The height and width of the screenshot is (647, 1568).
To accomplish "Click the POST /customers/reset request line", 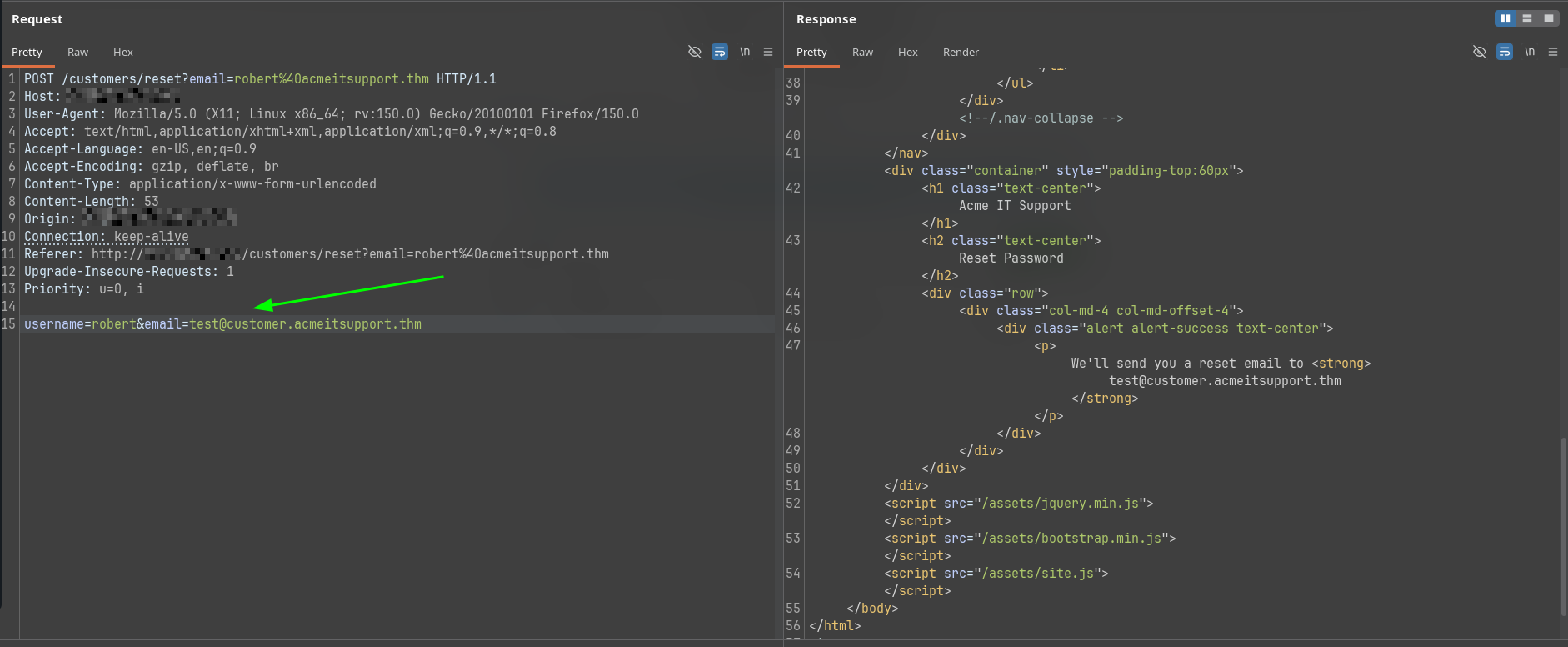I will click(x=260, y=79).
